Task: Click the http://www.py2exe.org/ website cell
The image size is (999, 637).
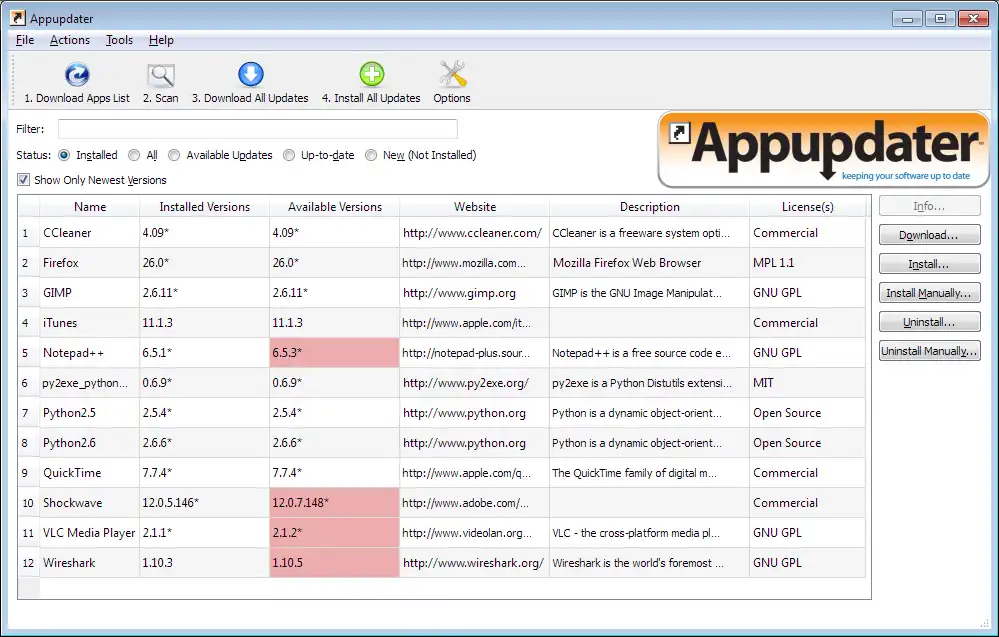Action: tap(475, 383)
